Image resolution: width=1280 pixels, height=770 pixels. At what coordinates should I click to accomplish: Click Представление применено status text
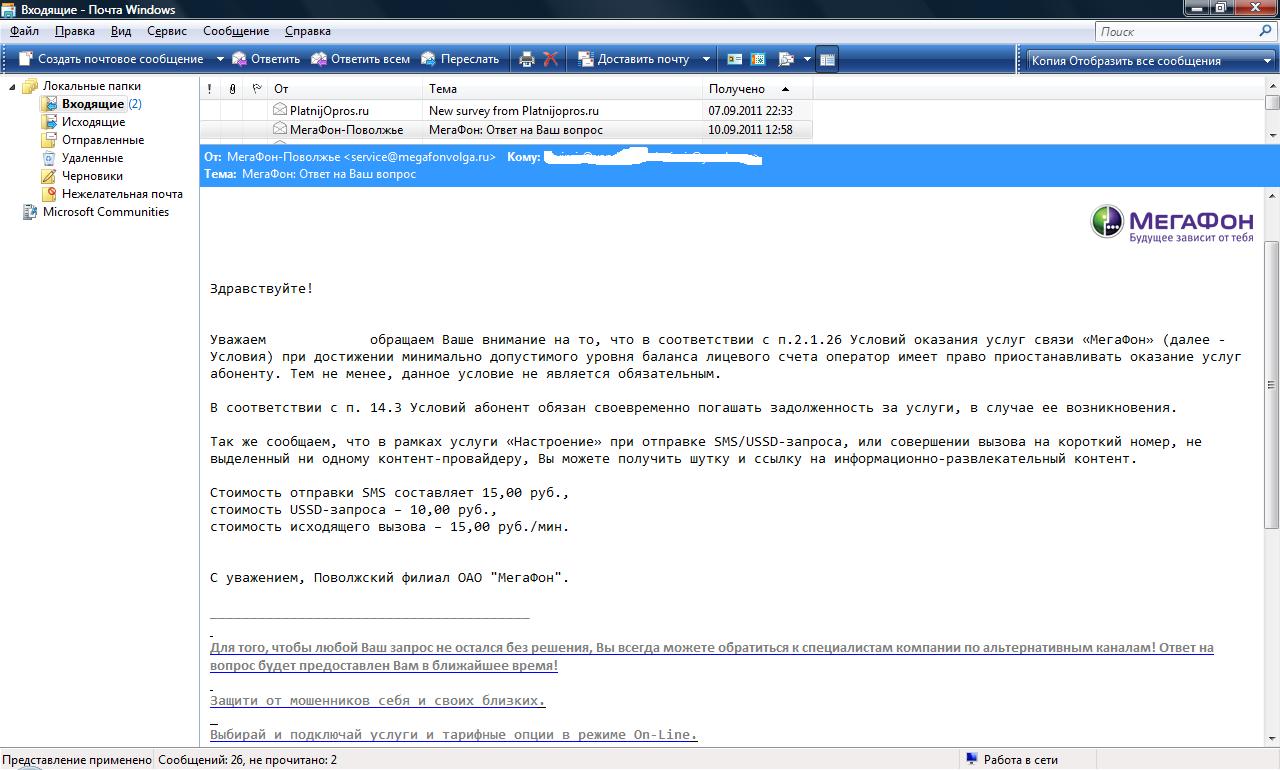(77, 760)
